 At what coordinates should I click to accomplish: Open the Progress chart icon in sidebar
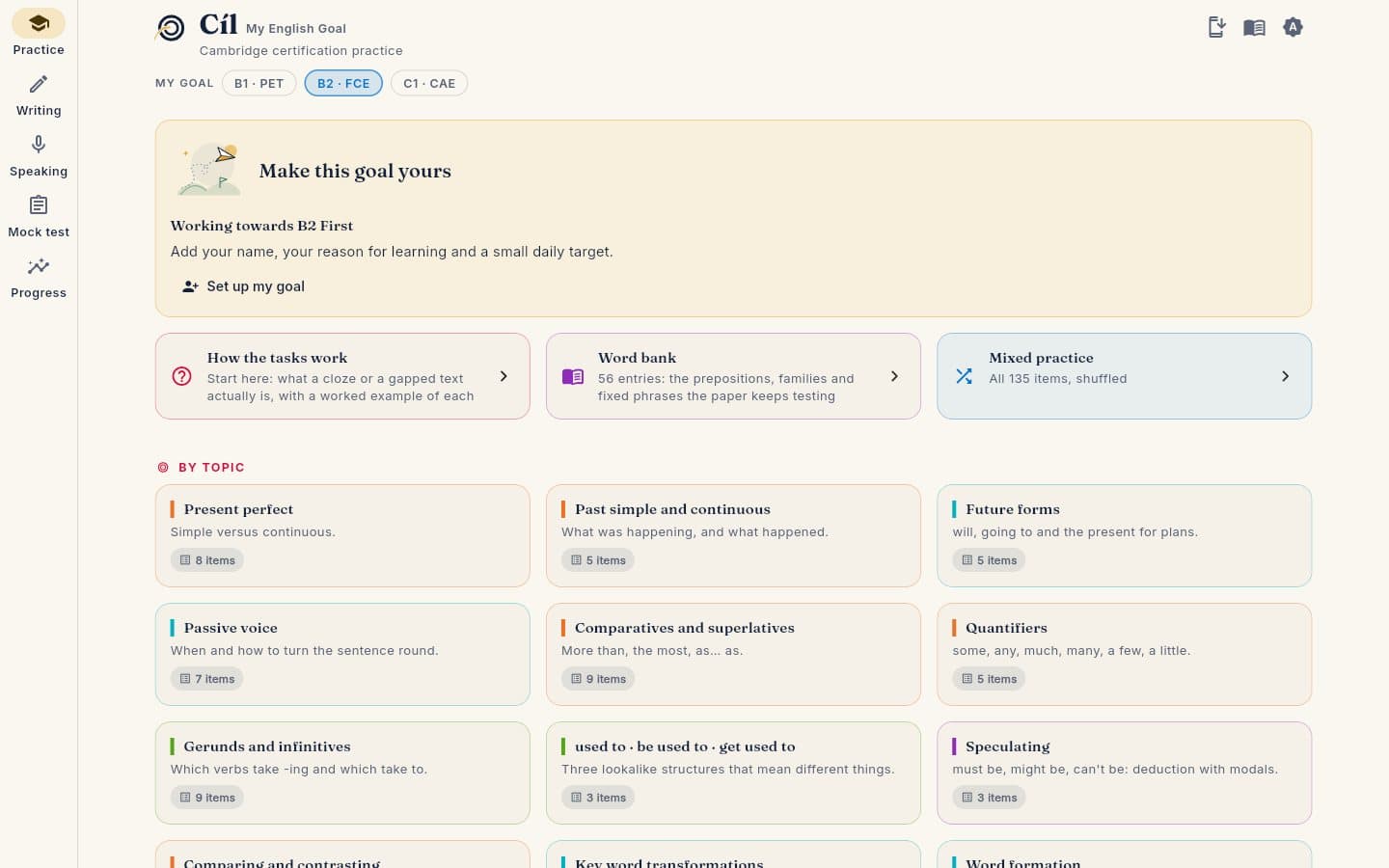coord(39,266)
